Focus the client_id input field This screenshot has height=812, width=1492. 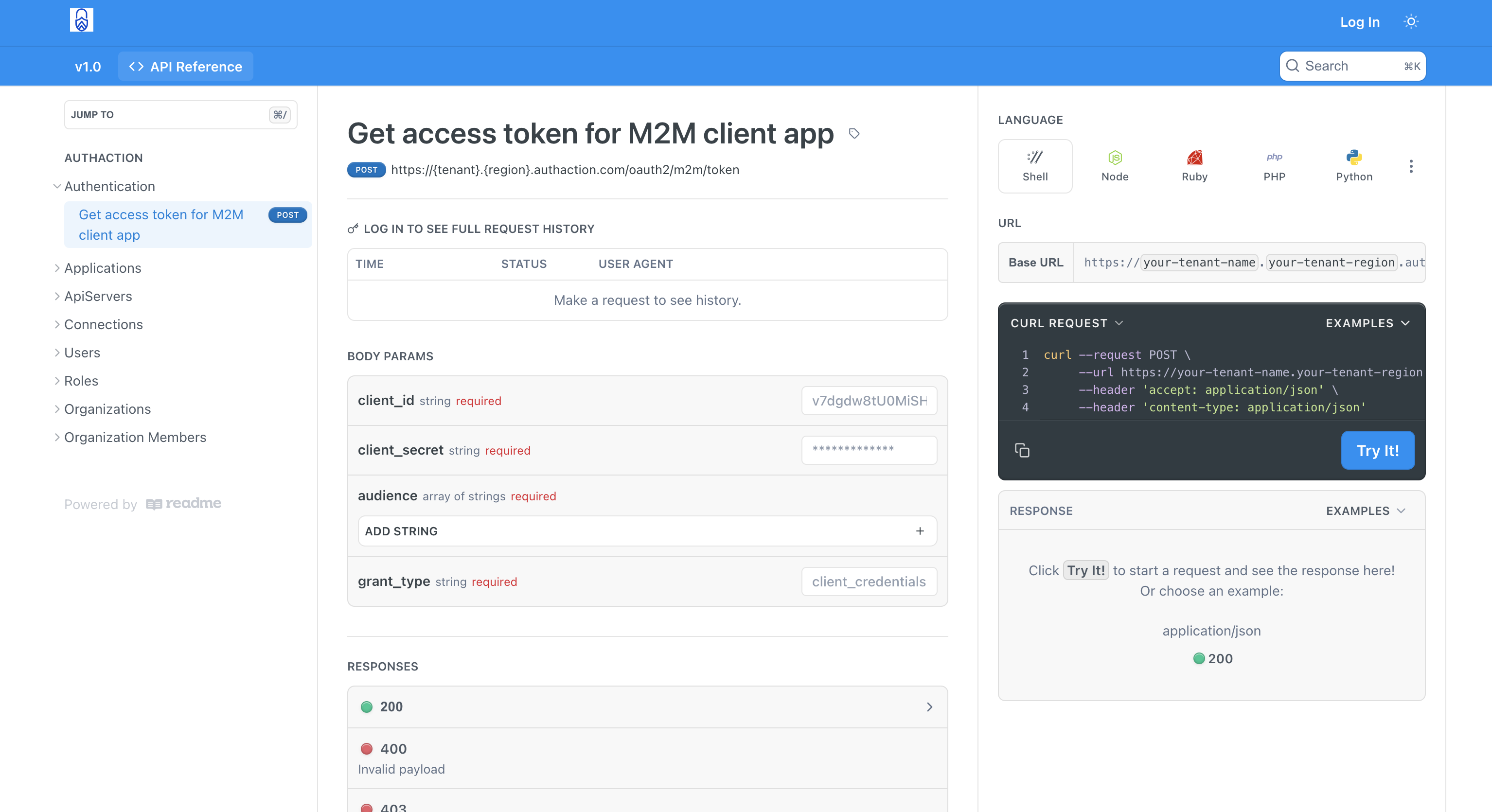(x=869, y=401)
